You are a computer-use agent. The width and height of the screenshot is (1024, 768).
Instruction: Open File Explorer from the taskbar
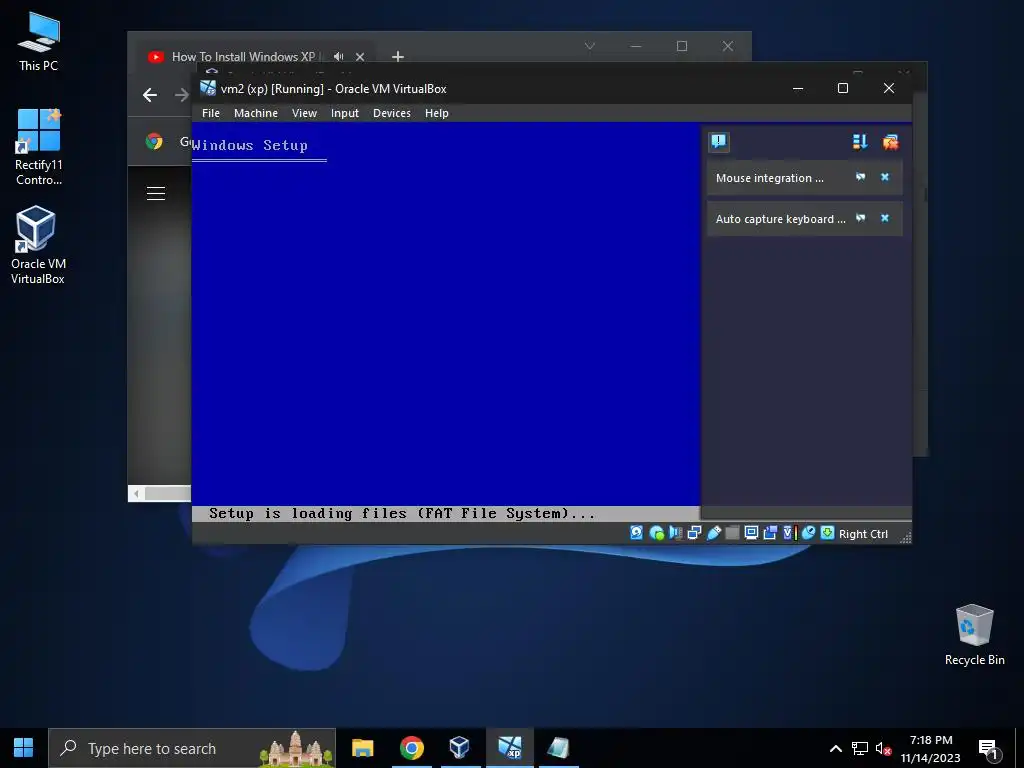click(x=362, y=748)
